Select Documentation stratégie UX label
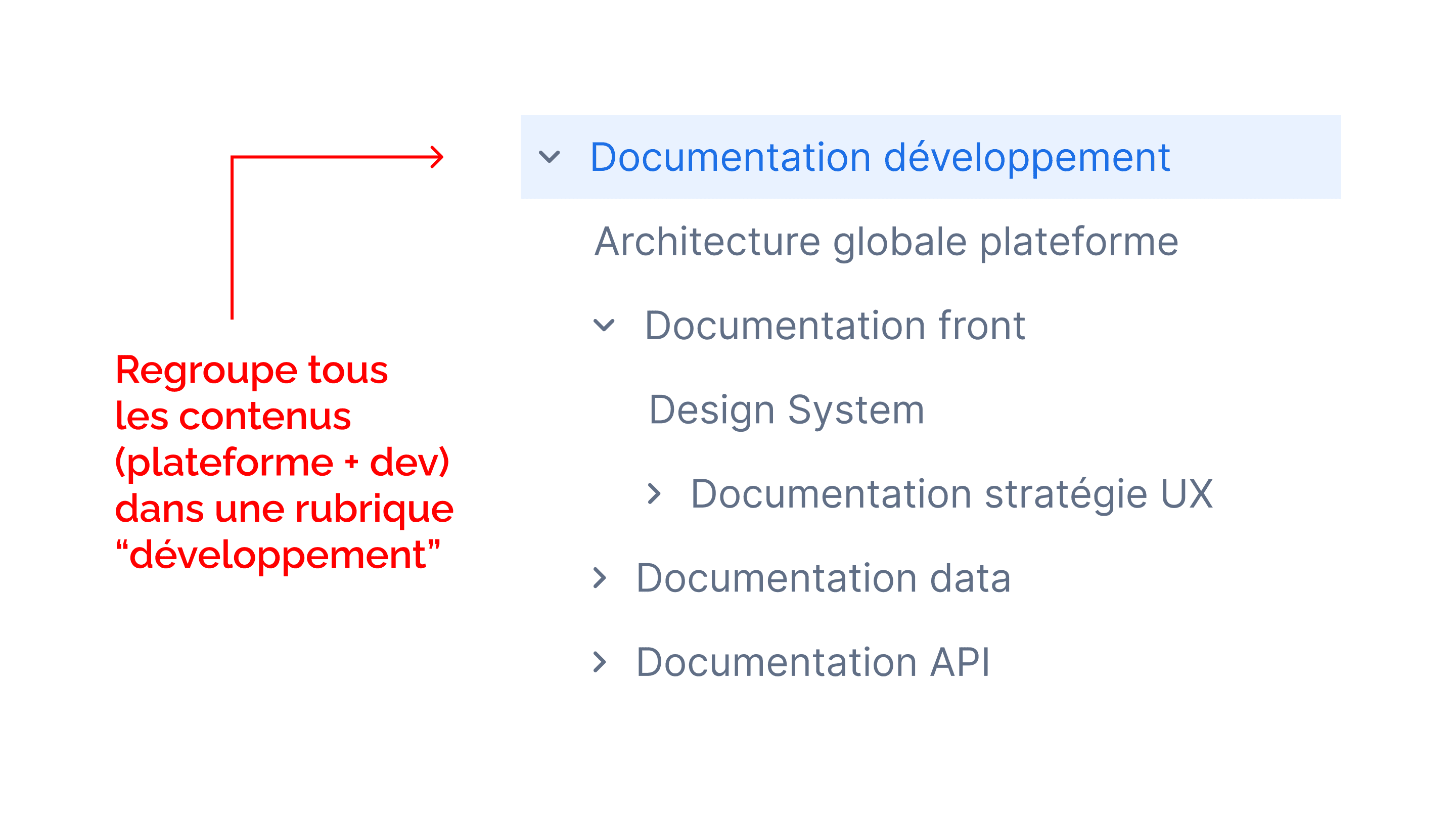 click(x=951, y=494)
